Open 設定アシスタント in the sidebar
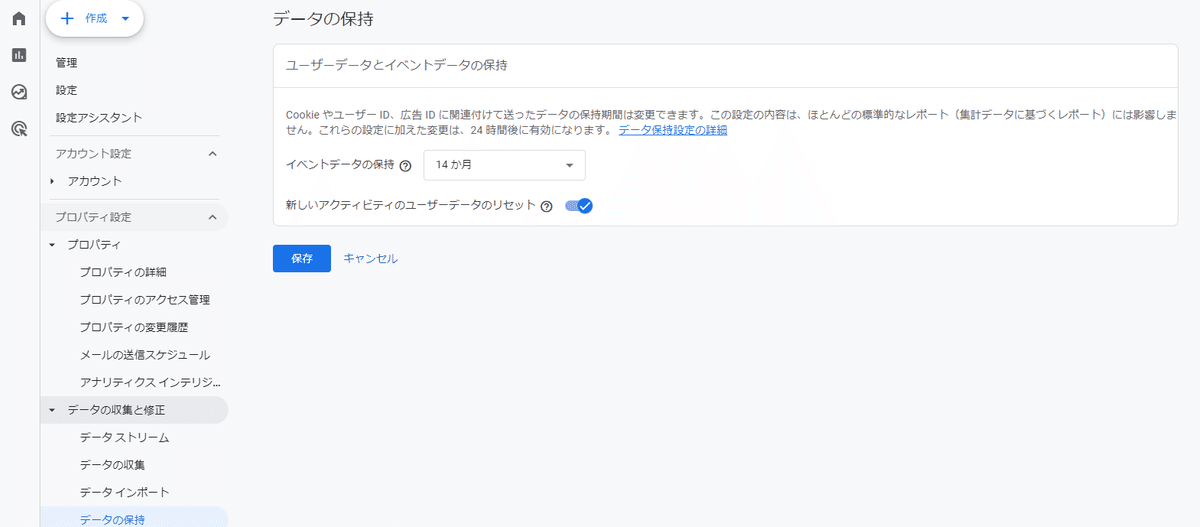Image resolution: width=1200 pixels, height=527 pixels. [99, 117]
